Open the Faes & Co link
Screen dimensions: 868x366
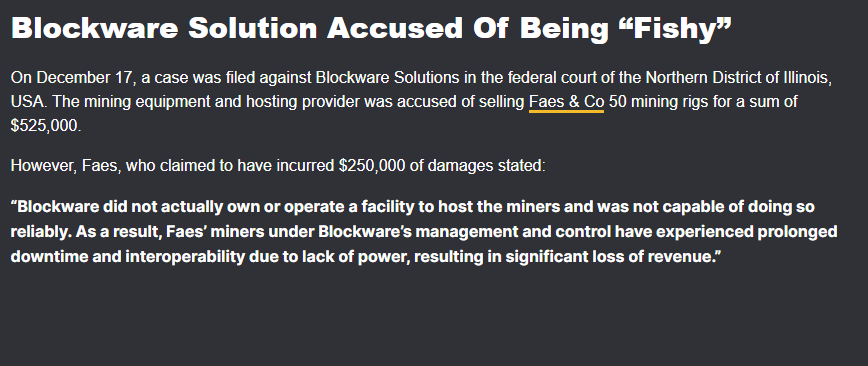[566, 102]
